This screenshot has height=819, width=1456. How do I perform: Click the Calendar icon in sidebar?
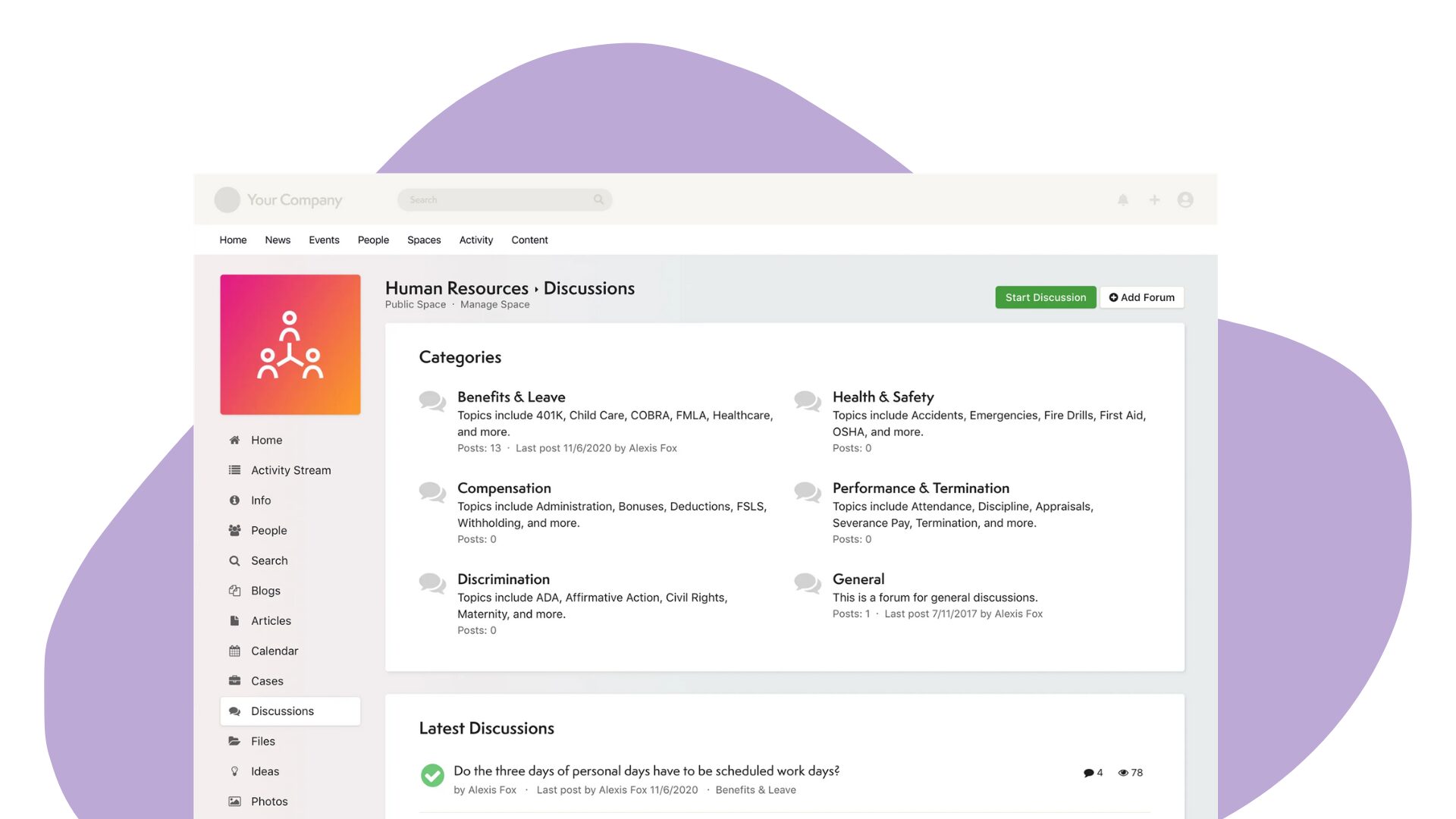(x=234, y=651)
